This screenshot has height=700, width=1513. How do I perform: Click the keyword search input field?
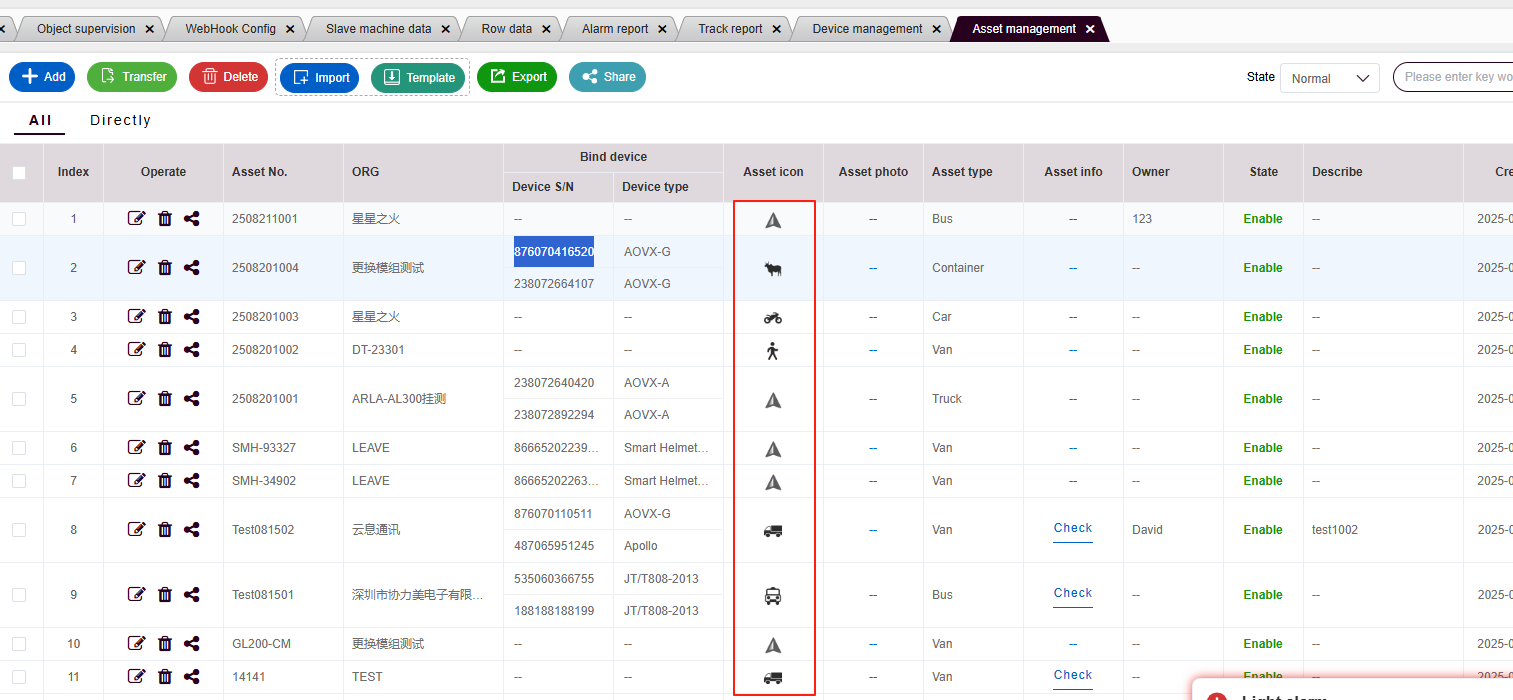point(1455,77)
